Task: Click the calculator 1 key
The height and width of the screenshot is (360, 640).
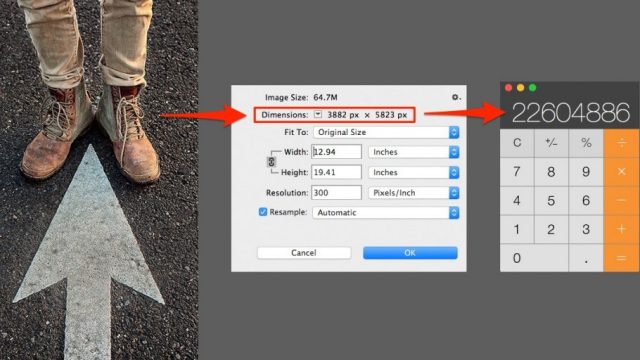Action: tap(517, 229)
